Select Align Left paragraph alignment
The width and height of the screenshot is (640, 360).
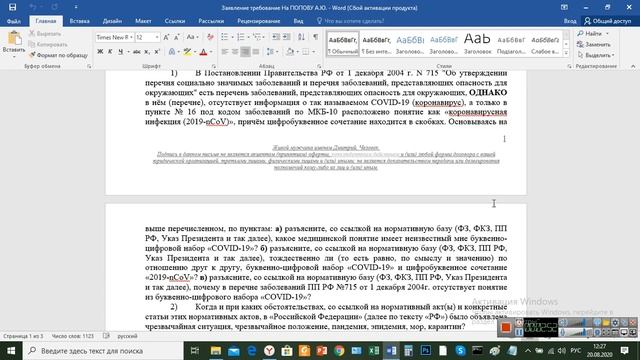tap(224, 52)
